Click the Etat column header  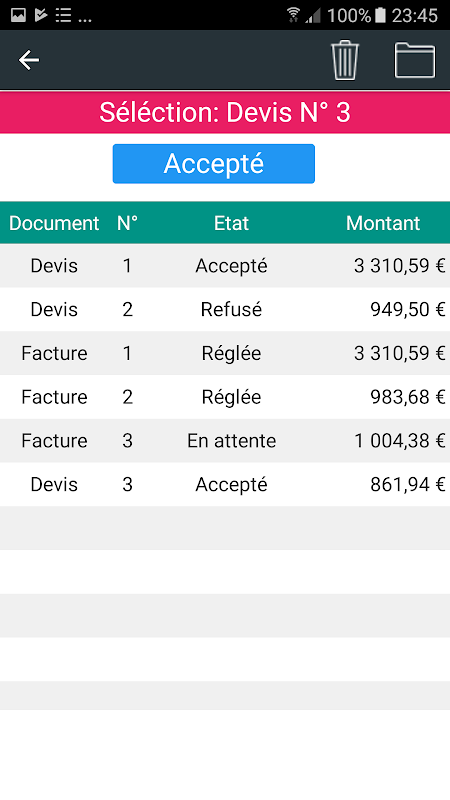(231, 223)
